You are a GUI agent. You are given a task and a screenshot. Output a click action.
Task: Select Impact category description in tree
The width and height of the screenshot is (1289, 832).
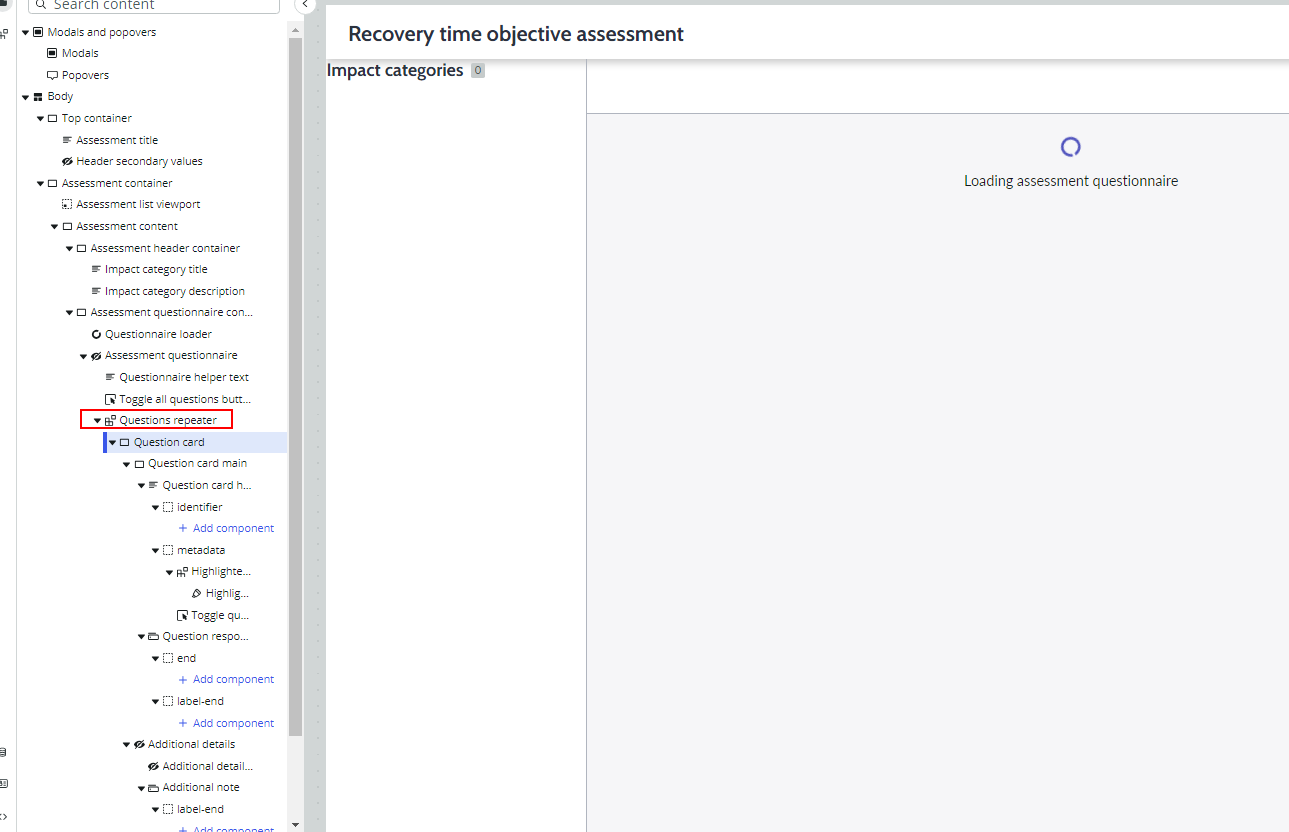coord(175,291)
